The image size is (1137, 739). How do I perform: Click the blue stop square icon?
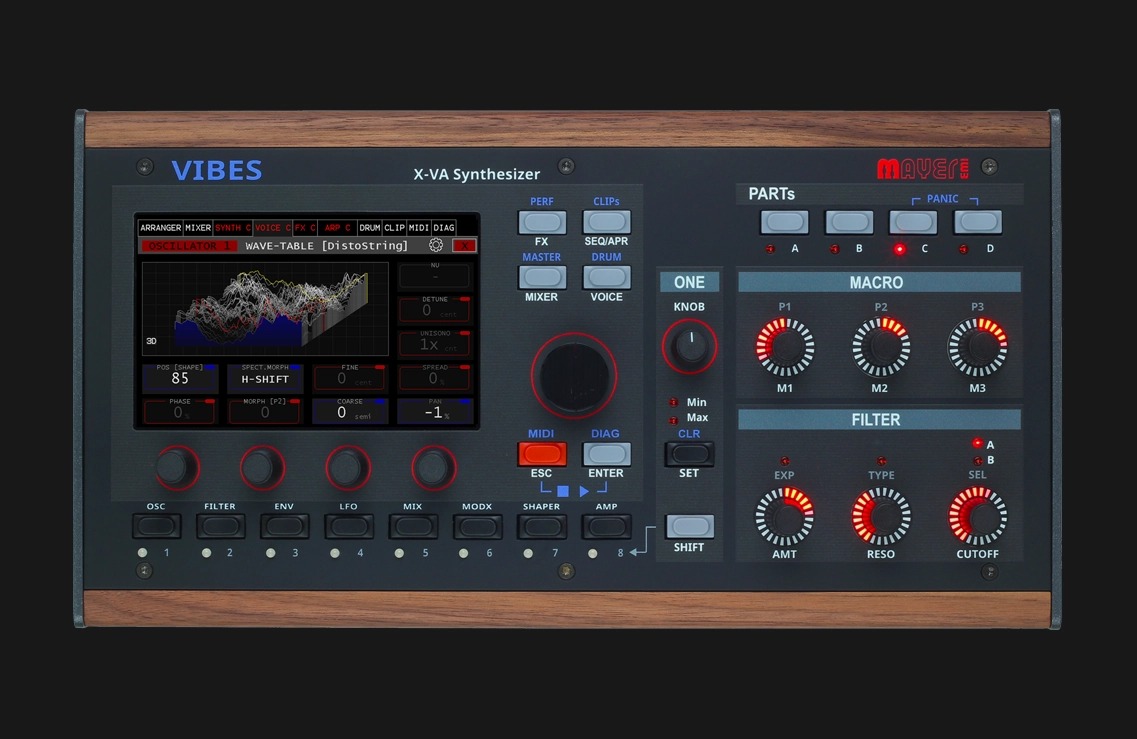tap(563, 491)
